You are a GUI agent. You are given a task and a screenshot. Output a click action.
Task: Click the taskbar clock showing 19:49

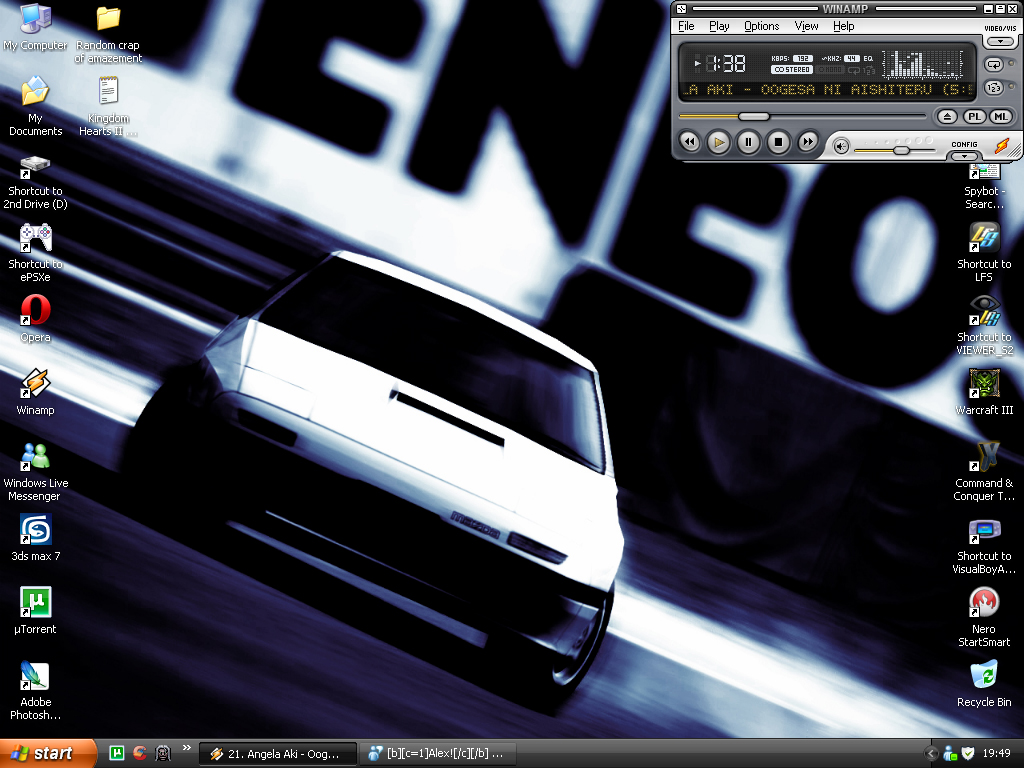(997, 754)
